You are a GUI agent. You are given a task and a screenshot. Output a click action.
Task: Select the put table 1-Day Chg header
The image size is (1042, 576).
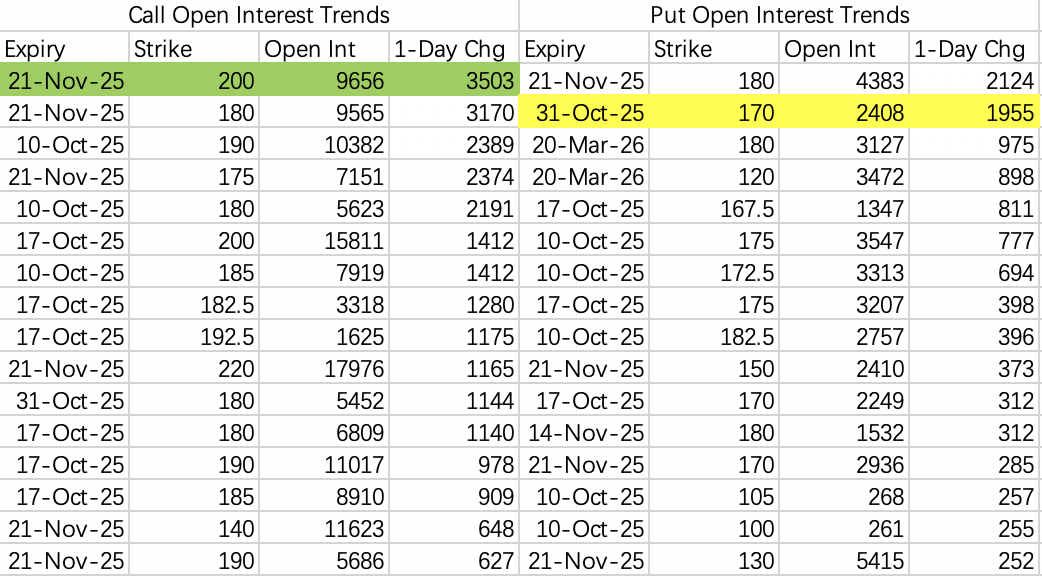[969, 49]
